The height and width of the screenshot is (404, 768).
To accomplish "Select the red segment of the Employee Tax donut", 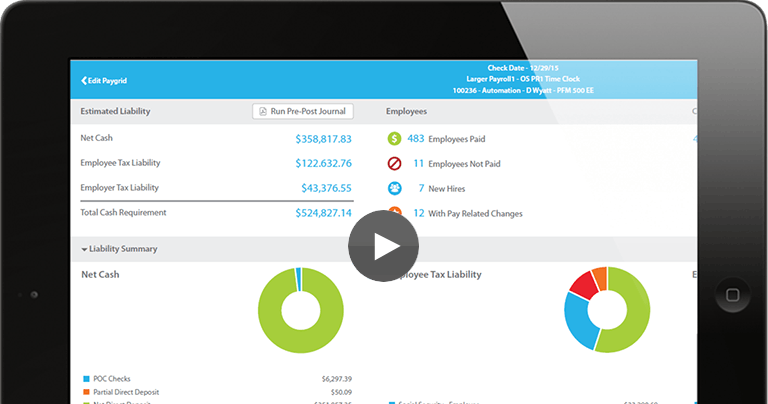I will pyautogui.click(x=583, y=283).
